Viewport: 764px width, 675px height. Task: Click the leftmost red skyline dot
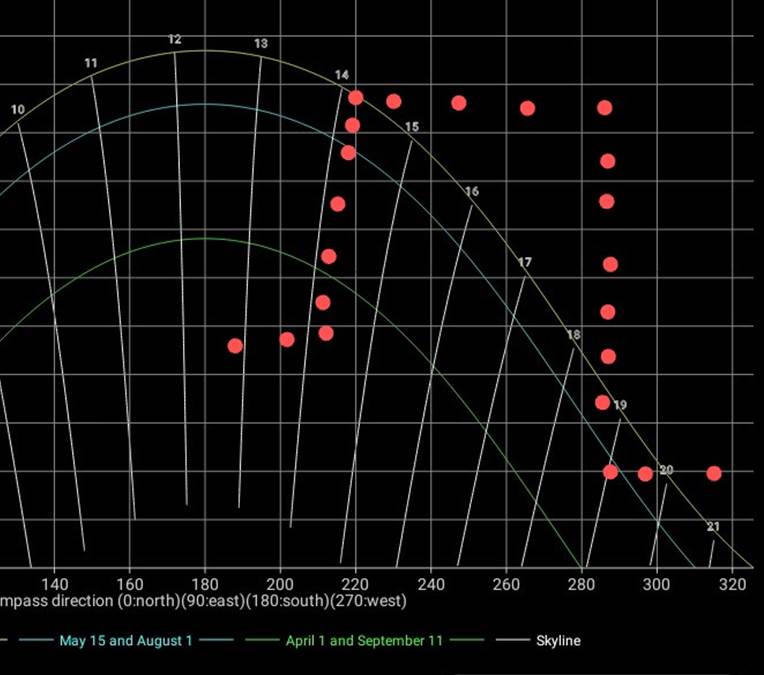pyautogui.click(x=235, y=346)
